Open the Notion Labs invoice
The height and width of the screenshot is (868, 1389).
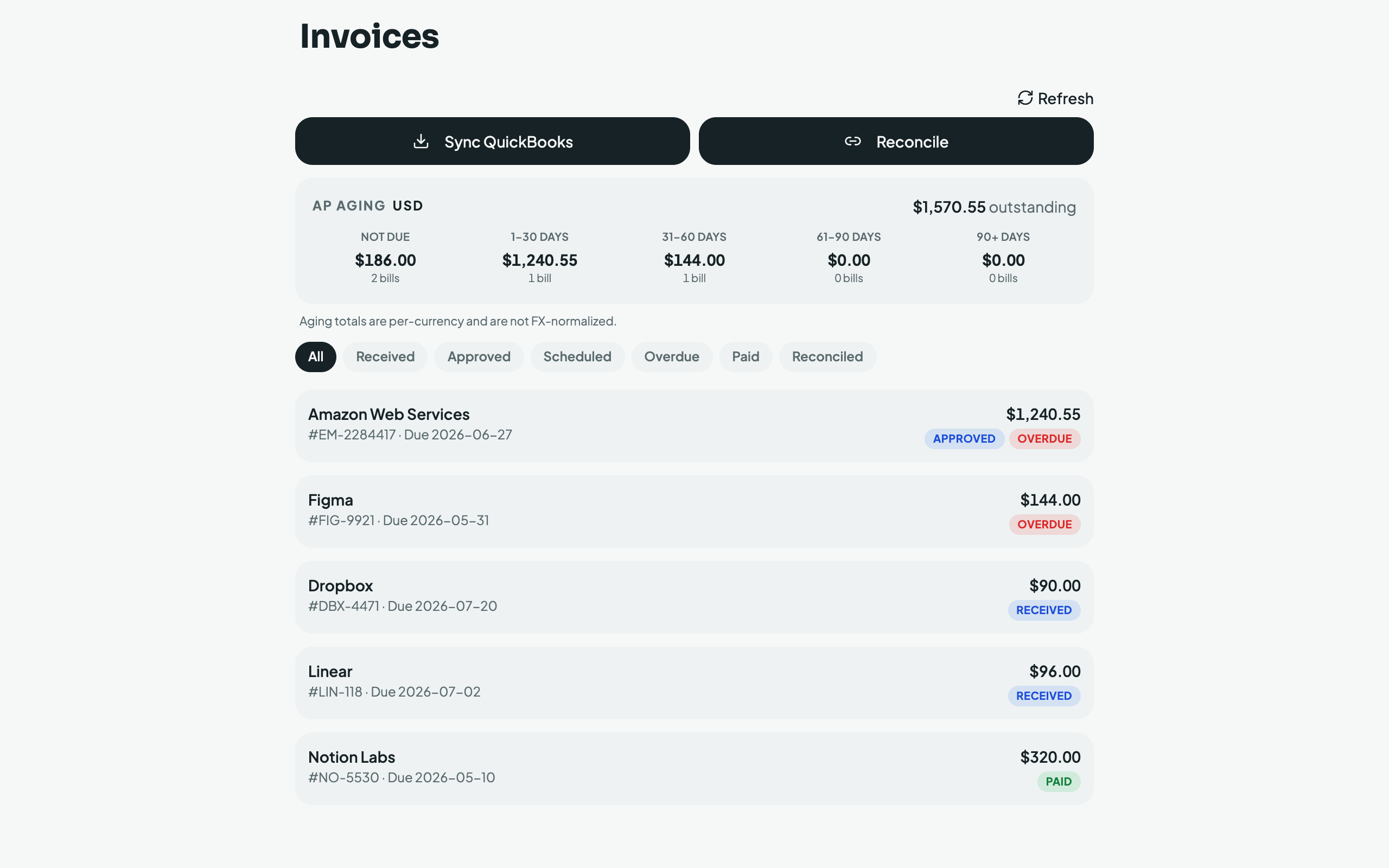click(694, 769)
